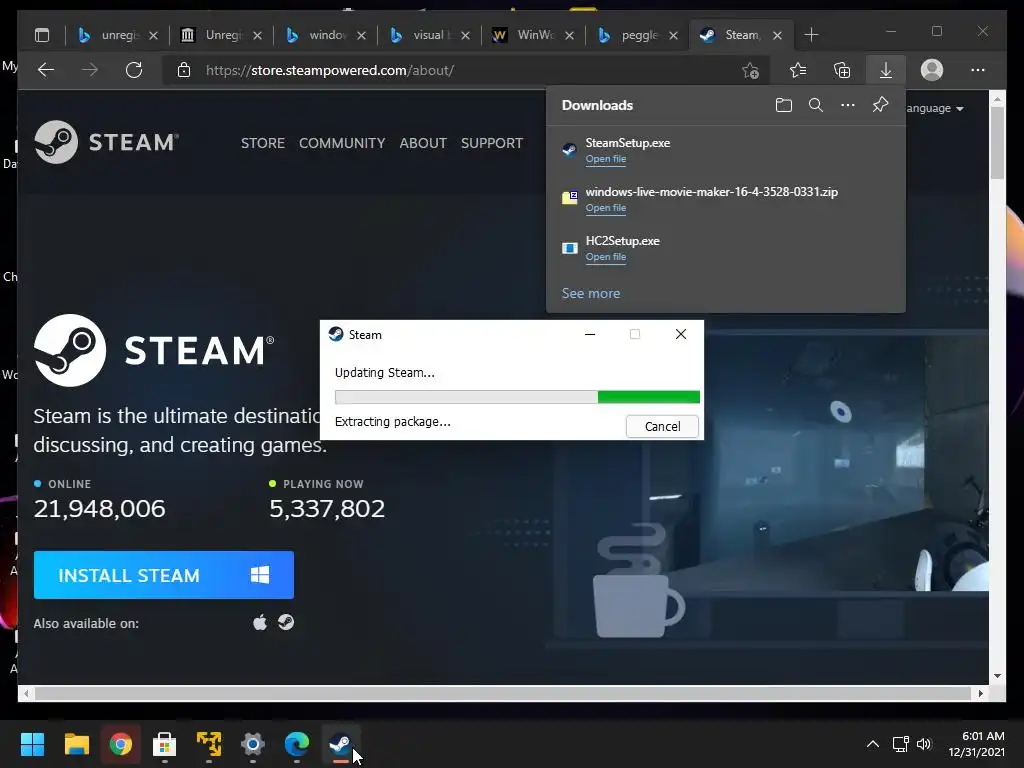Viewport: 1024px width, 768px height.
Task: Choose the Apple macOS download icon
Action: 260,622
